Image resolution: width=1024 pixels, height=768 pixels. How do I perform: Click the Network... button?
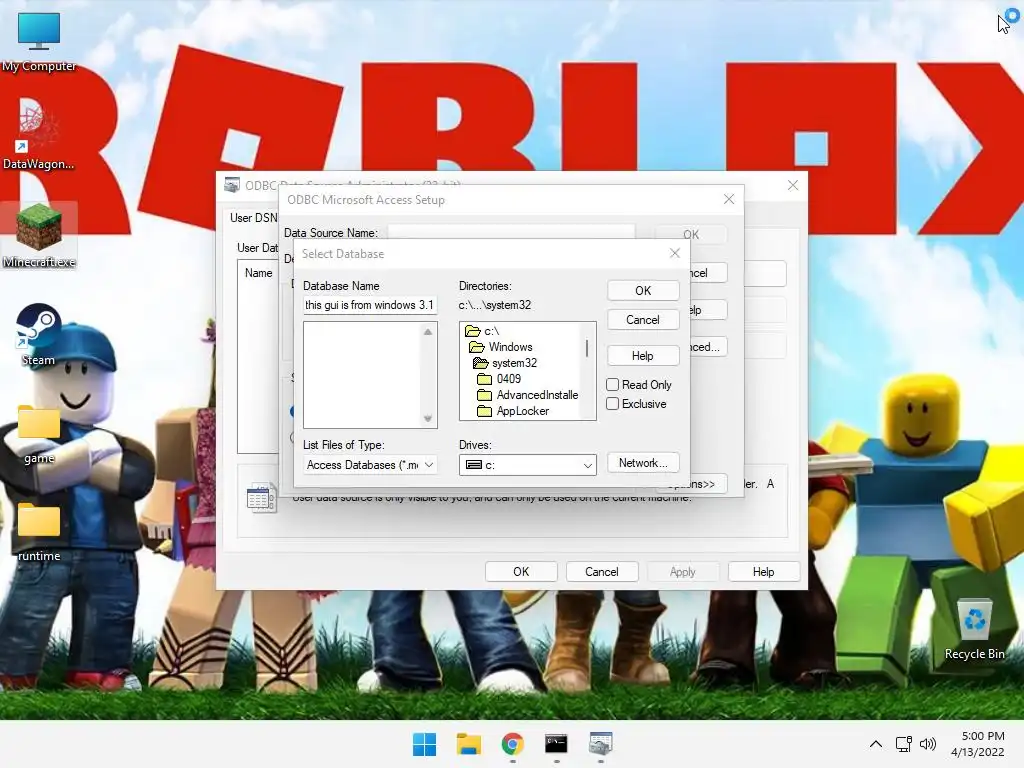coord(643,463)
